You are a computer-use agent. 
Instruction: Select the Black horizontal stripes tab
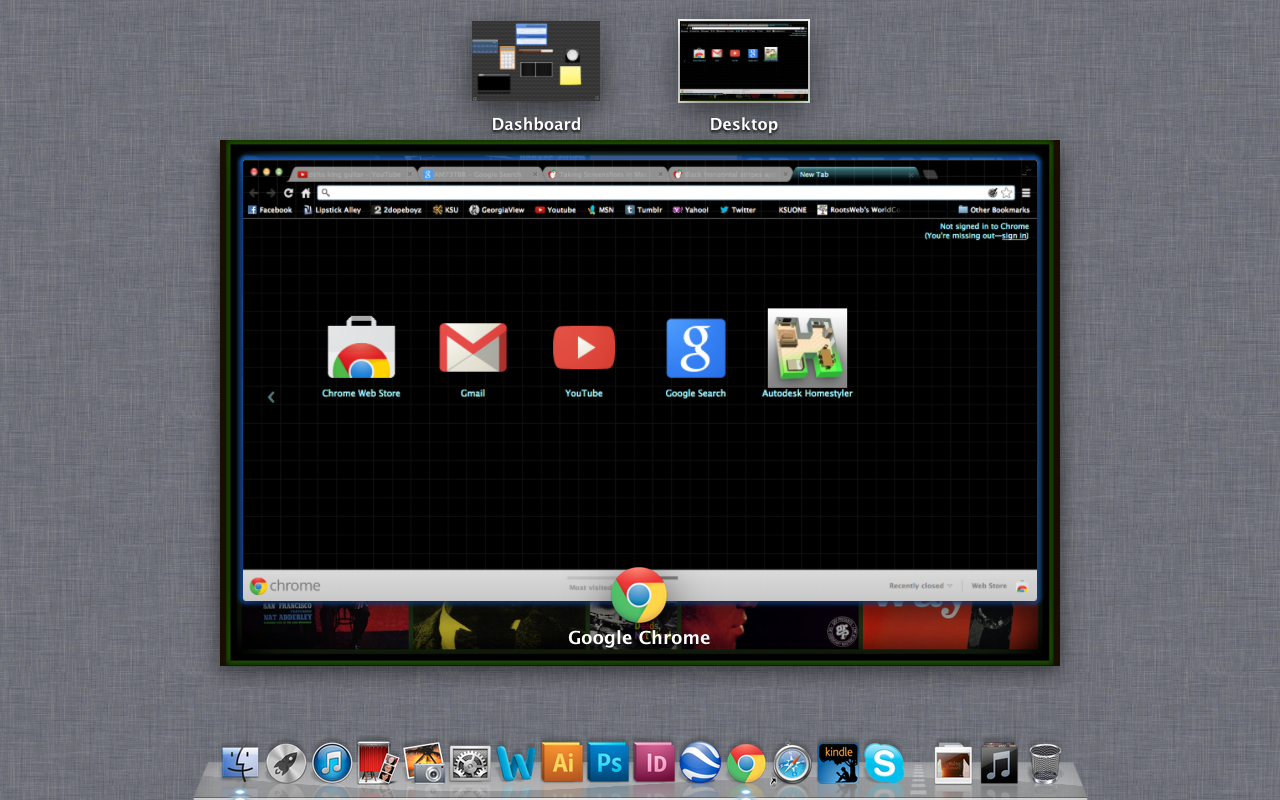729,174
